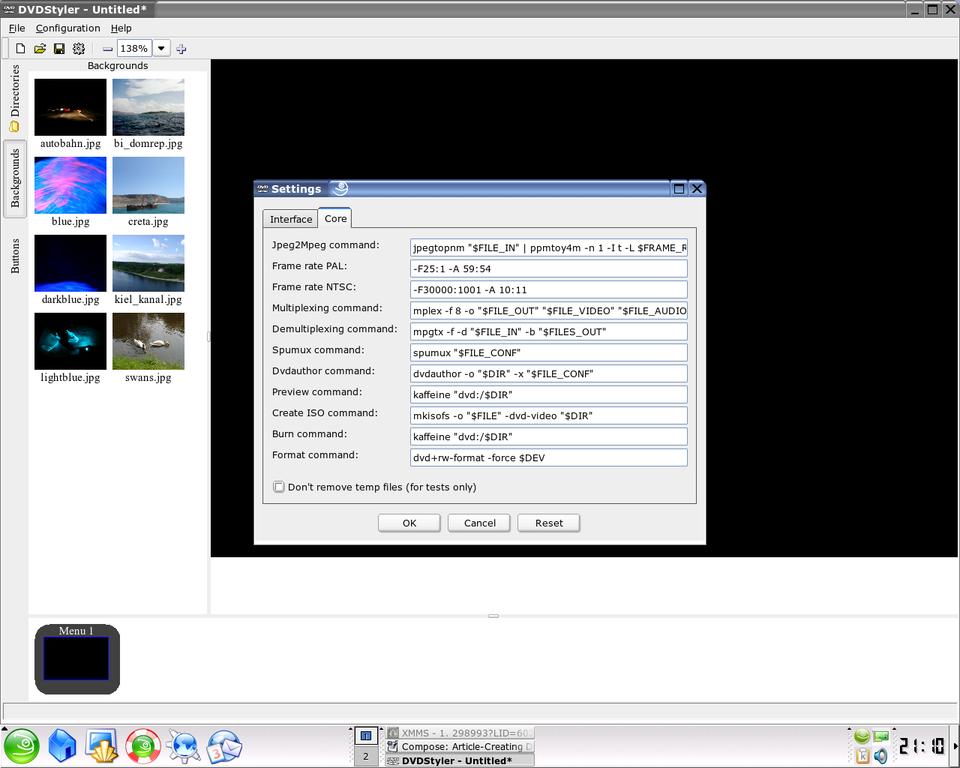Open the Configuration menu
The width and height of the screenshot is (960, 768).
[x=68, y=28]
